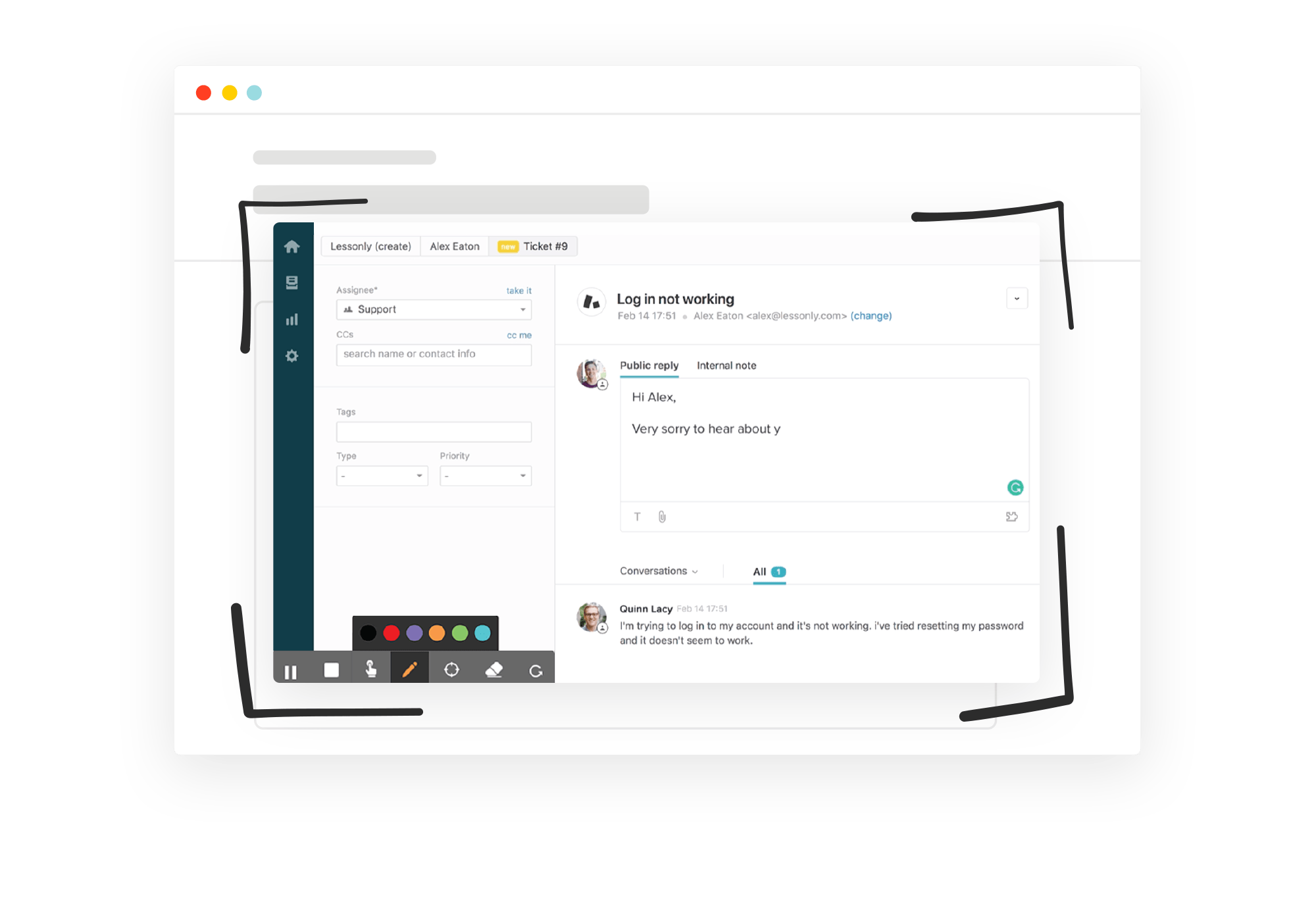Expand the Type dropdown selector
The image size is (1316, 921).
[x=382, y=476]
